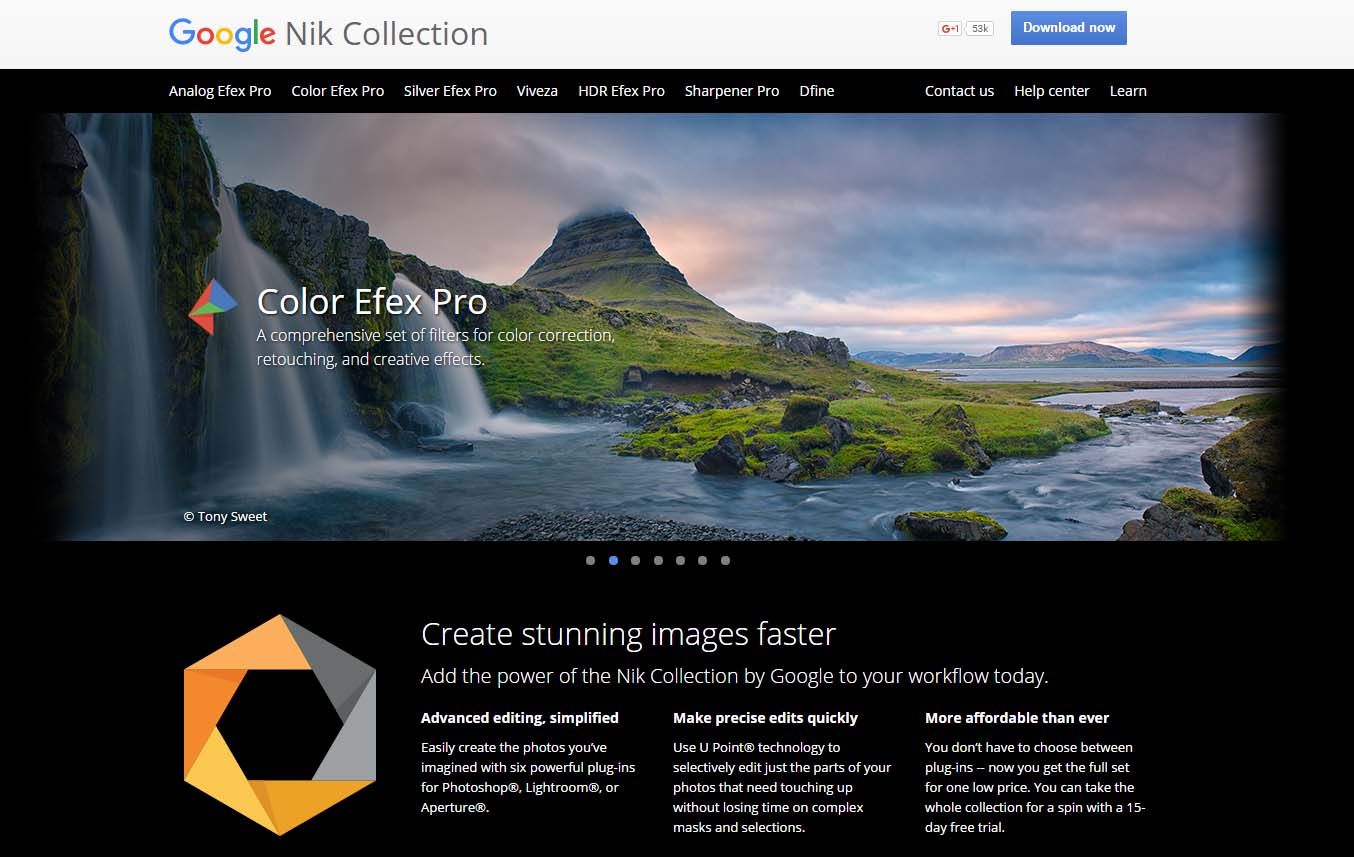Open the Silver Efex Pro page
1354x857 pixels.
450,91
